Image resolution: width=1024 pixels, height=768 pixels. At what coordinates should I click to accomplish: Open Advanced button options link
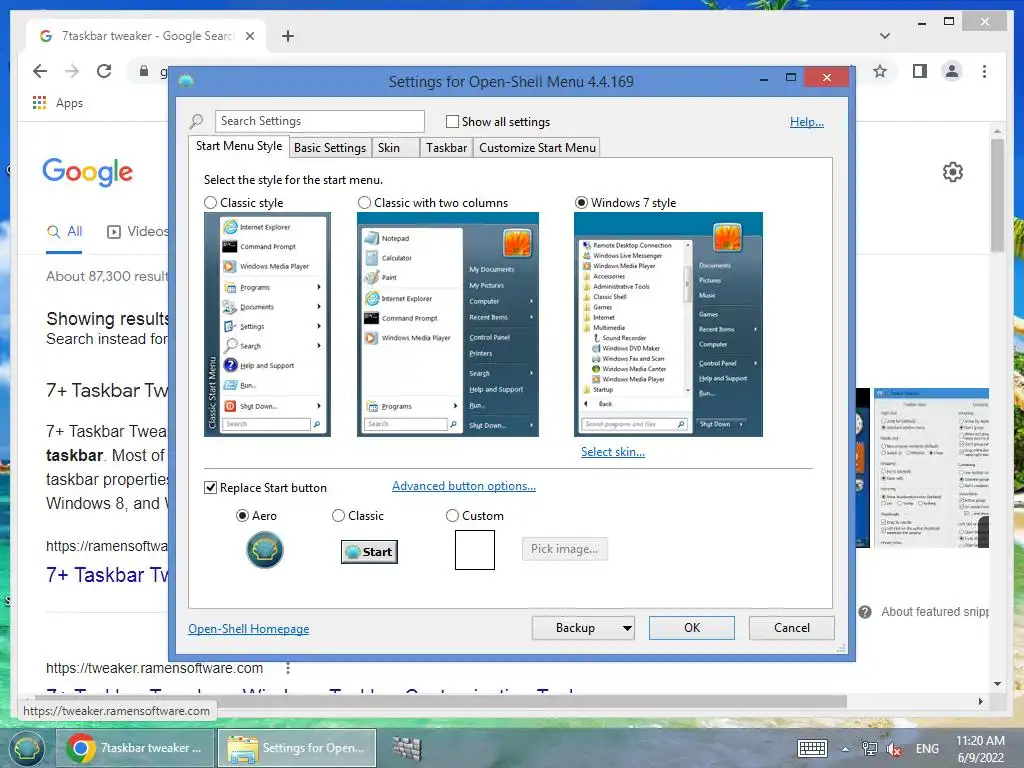tap(464, 486)
